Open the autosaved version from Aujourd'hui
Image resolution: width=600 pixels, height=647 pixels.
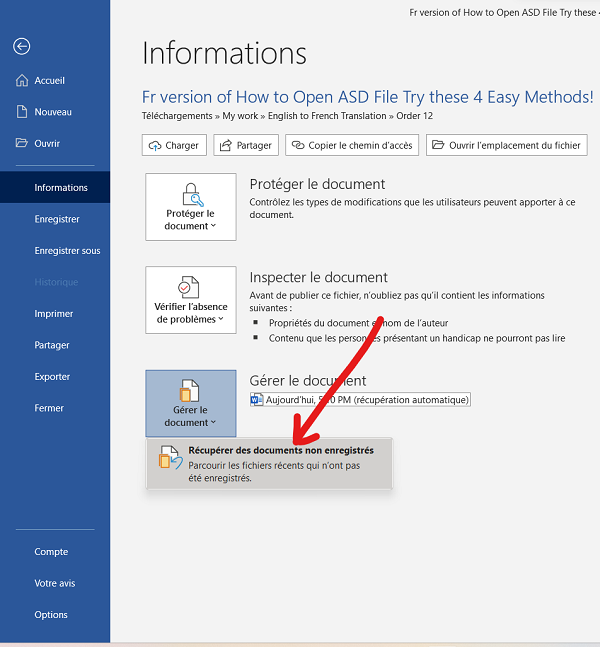360,399
